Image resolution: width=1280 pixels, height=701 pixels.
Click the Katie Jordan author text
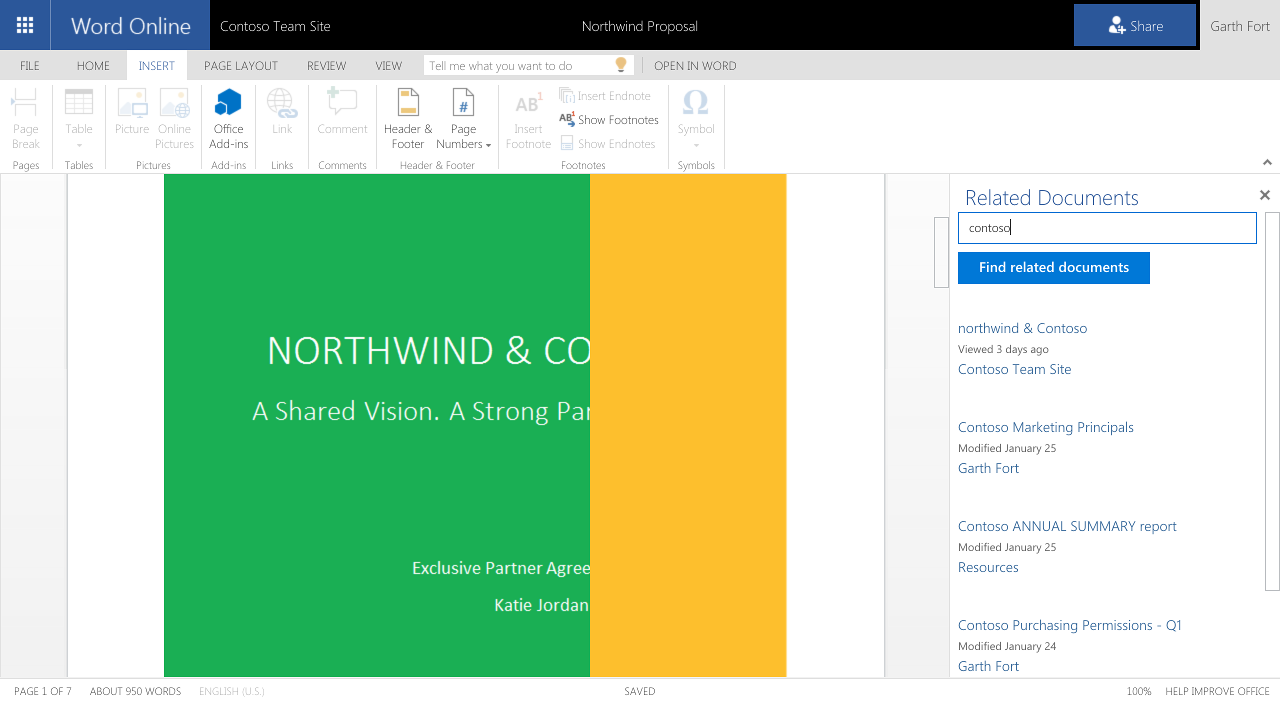click(x=541, y=605)
